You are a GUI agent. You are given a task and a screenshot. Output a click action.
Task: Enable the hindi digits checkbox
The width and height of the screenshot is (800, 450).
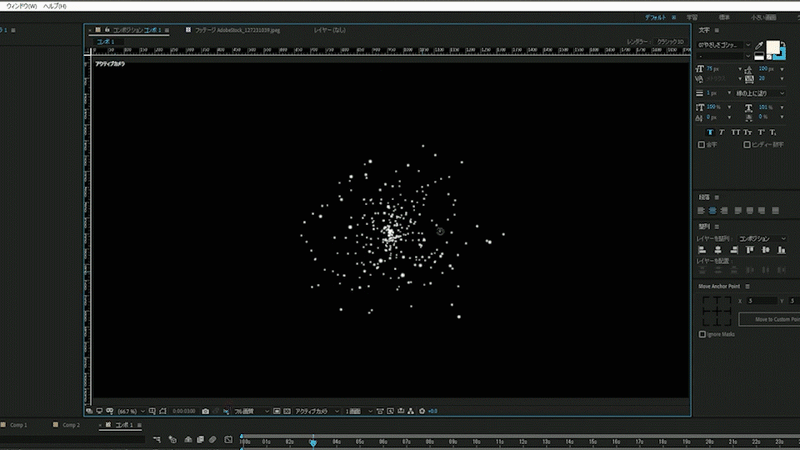tap(746, 145)
